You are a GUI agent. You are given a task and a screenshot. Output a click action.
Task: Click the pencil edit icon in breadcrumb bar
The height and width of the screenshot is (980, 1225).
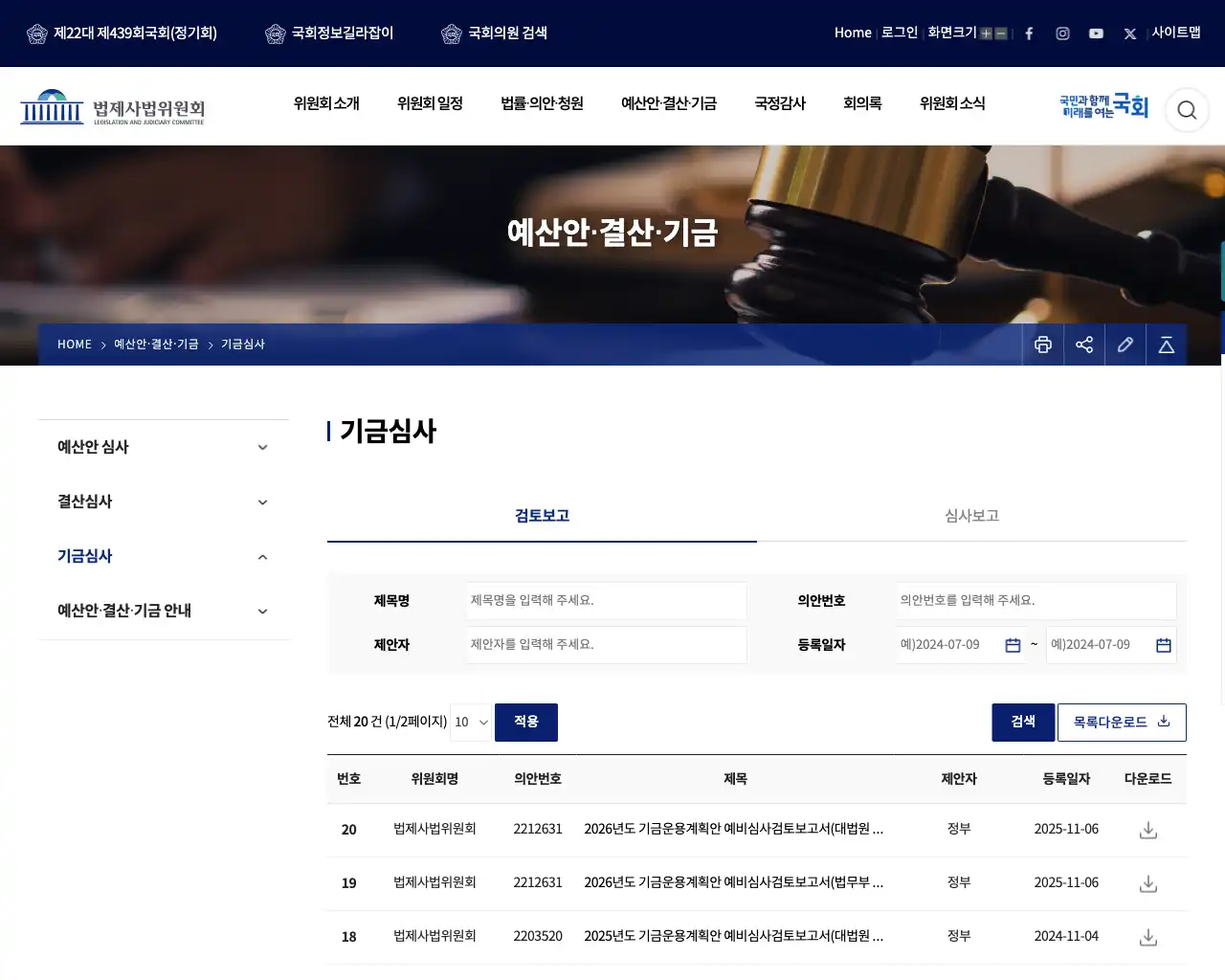1125,345
